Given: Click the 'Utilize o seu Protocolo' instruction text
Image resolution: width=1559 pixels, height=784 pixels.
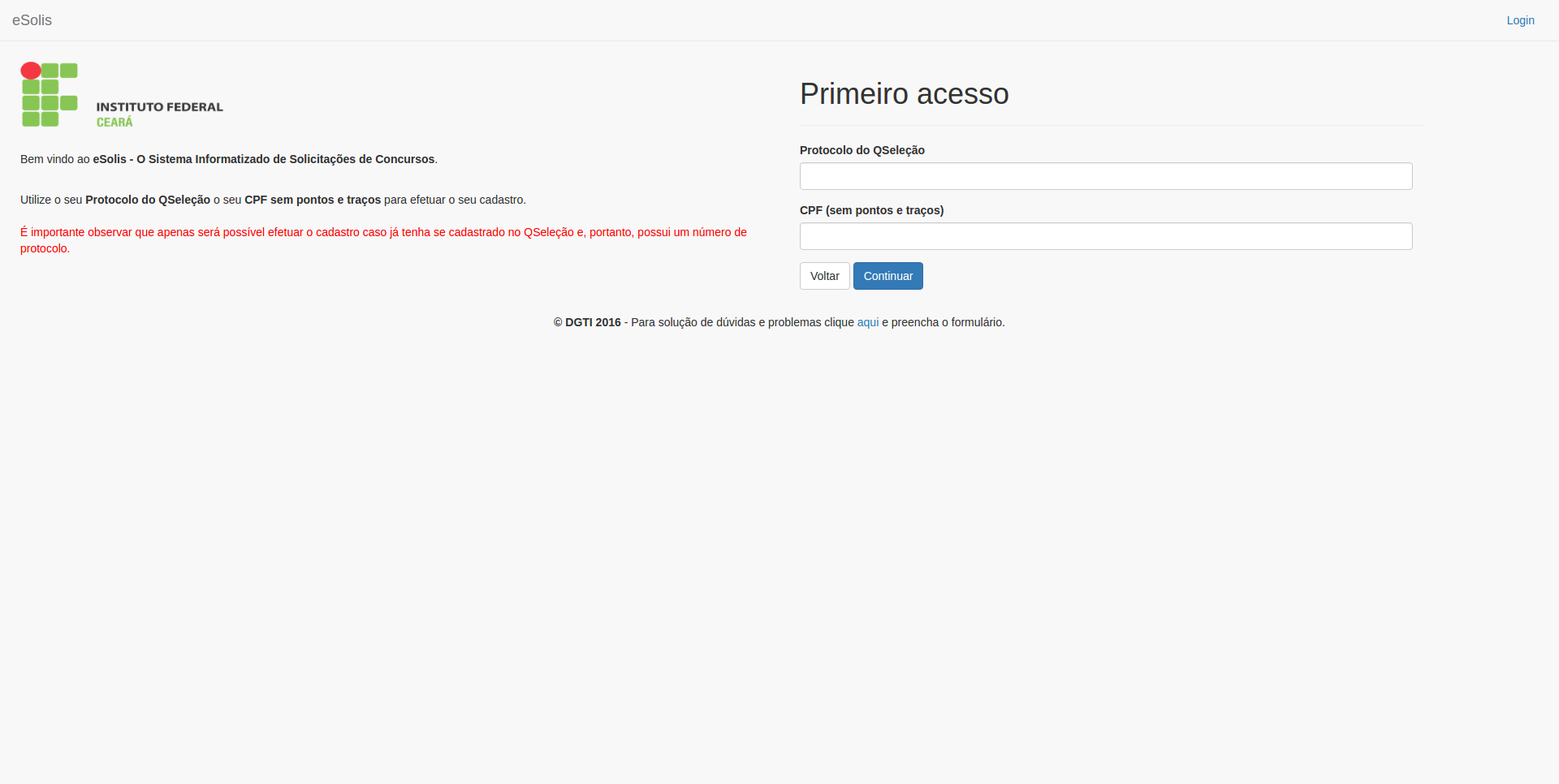Looking at the screenshot, I should [273, 200].
